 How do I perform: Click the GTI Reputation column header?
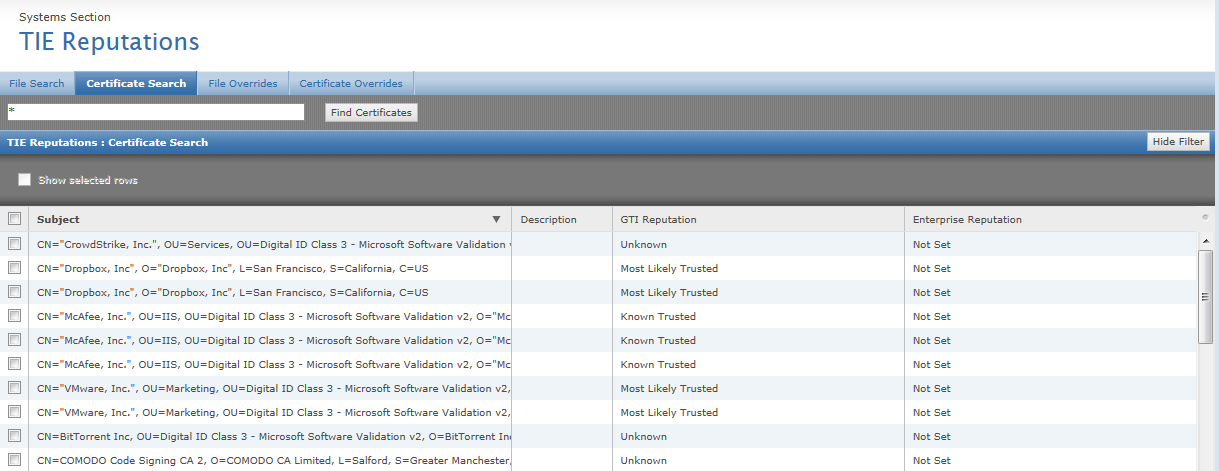[x=758, y=219]
